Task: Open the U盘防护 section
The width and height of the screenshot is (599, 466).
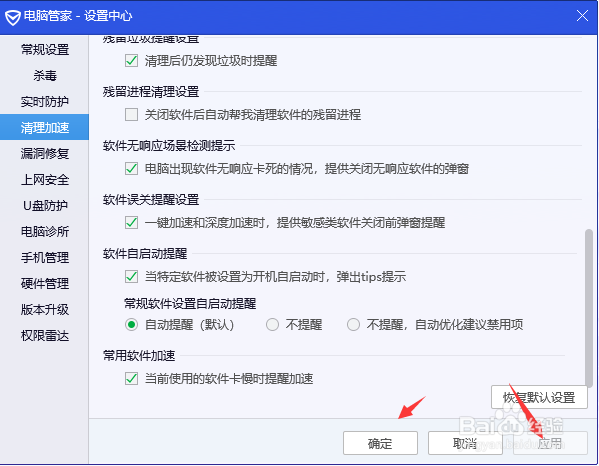Action: [x=45, y=205]
